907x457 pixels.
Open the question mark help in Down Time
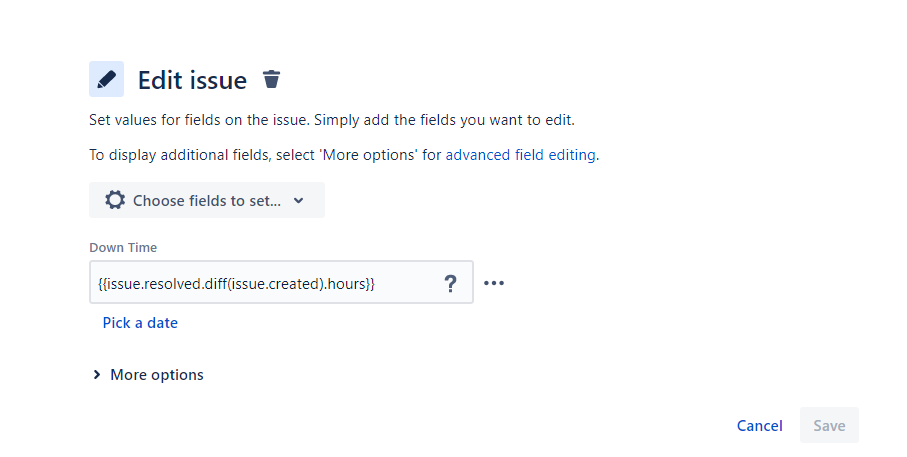(x=451, y=283)
